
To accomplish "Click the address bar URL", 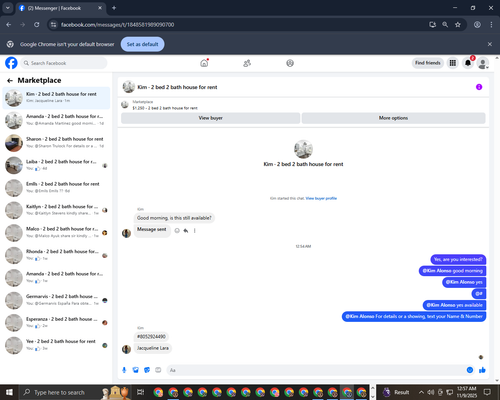I will click(x=117, y=25).
